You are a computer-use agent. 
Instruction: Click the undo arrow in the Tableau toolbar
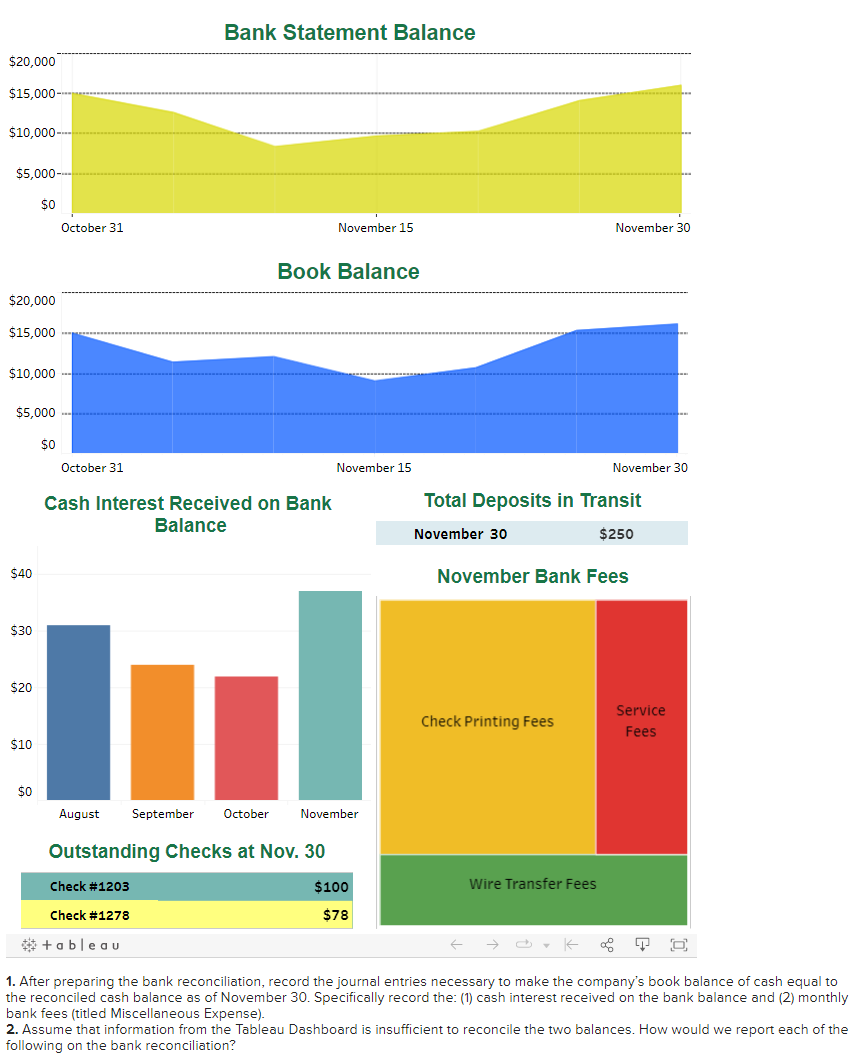[x=457, y=943]
